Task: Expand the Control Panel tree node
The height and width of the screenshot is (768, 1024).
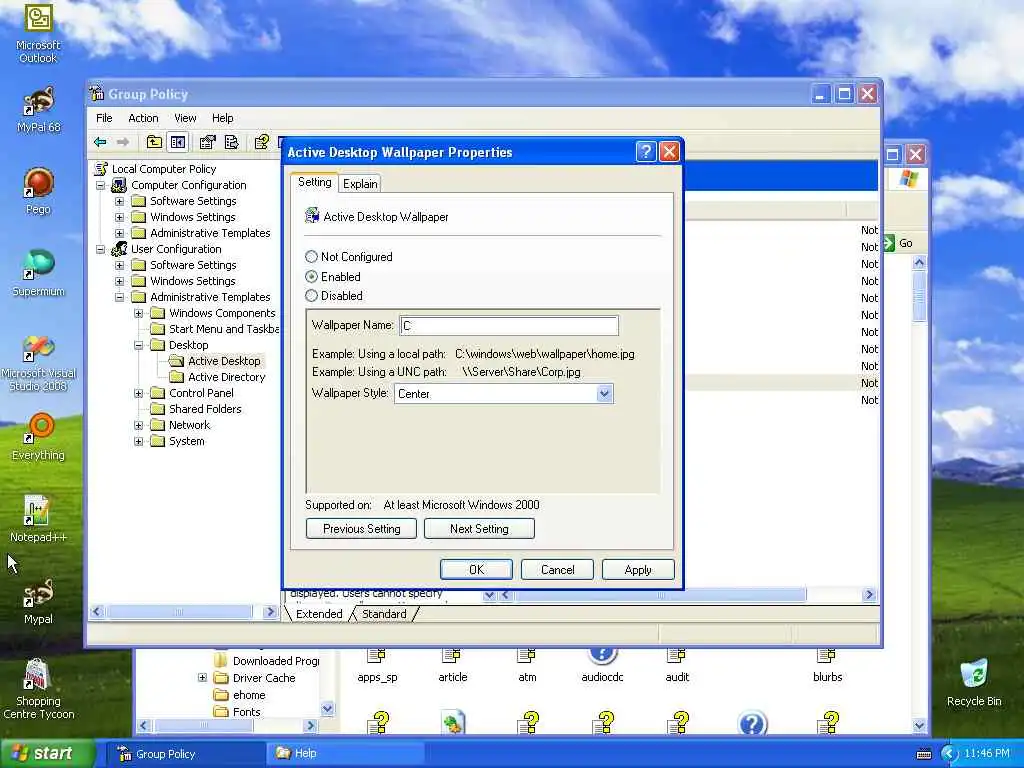Action: (x=138, y=393)
